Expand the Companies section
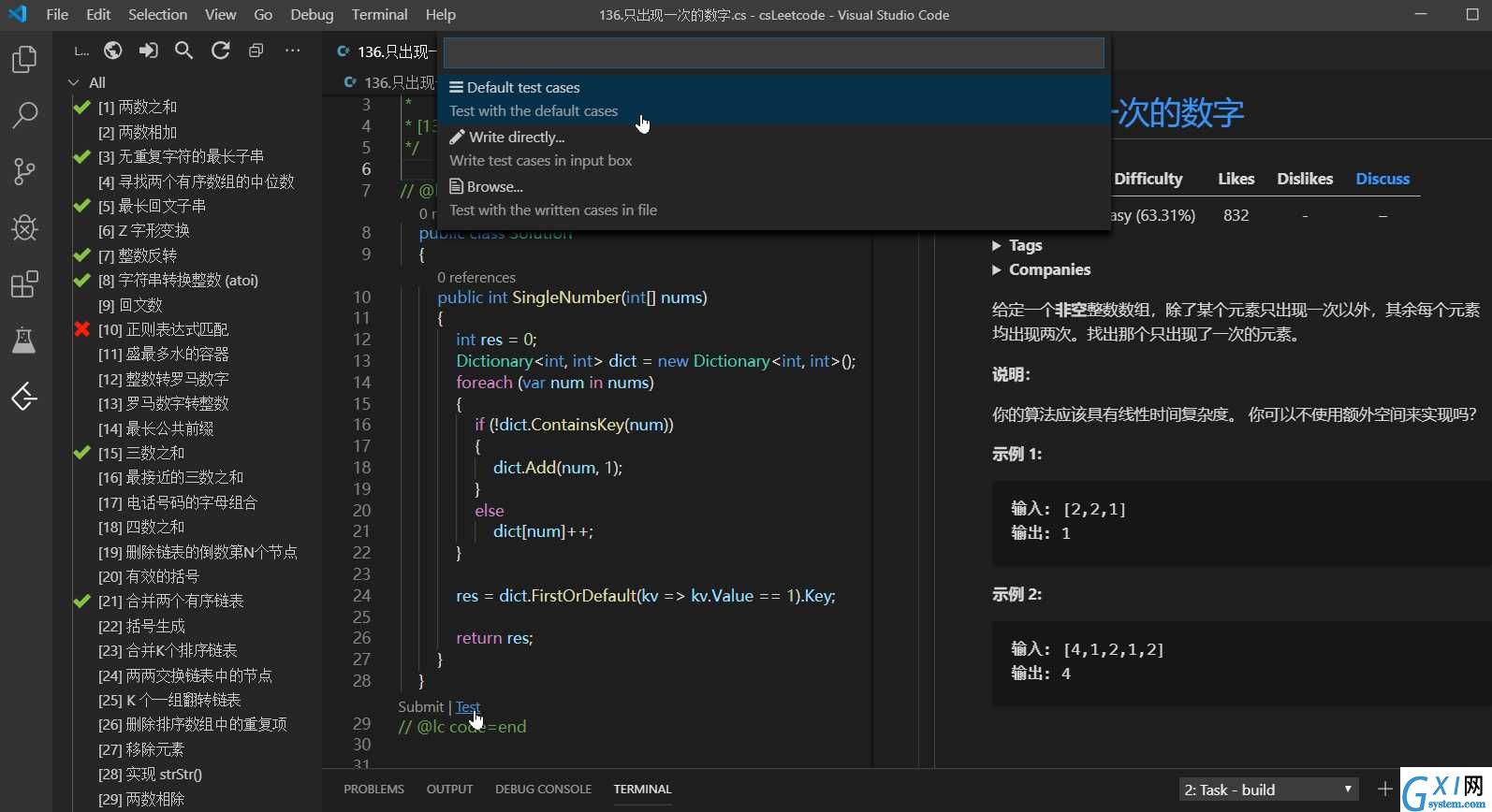Screen dimensions: 1492x812 click(x=1042, y=269)
